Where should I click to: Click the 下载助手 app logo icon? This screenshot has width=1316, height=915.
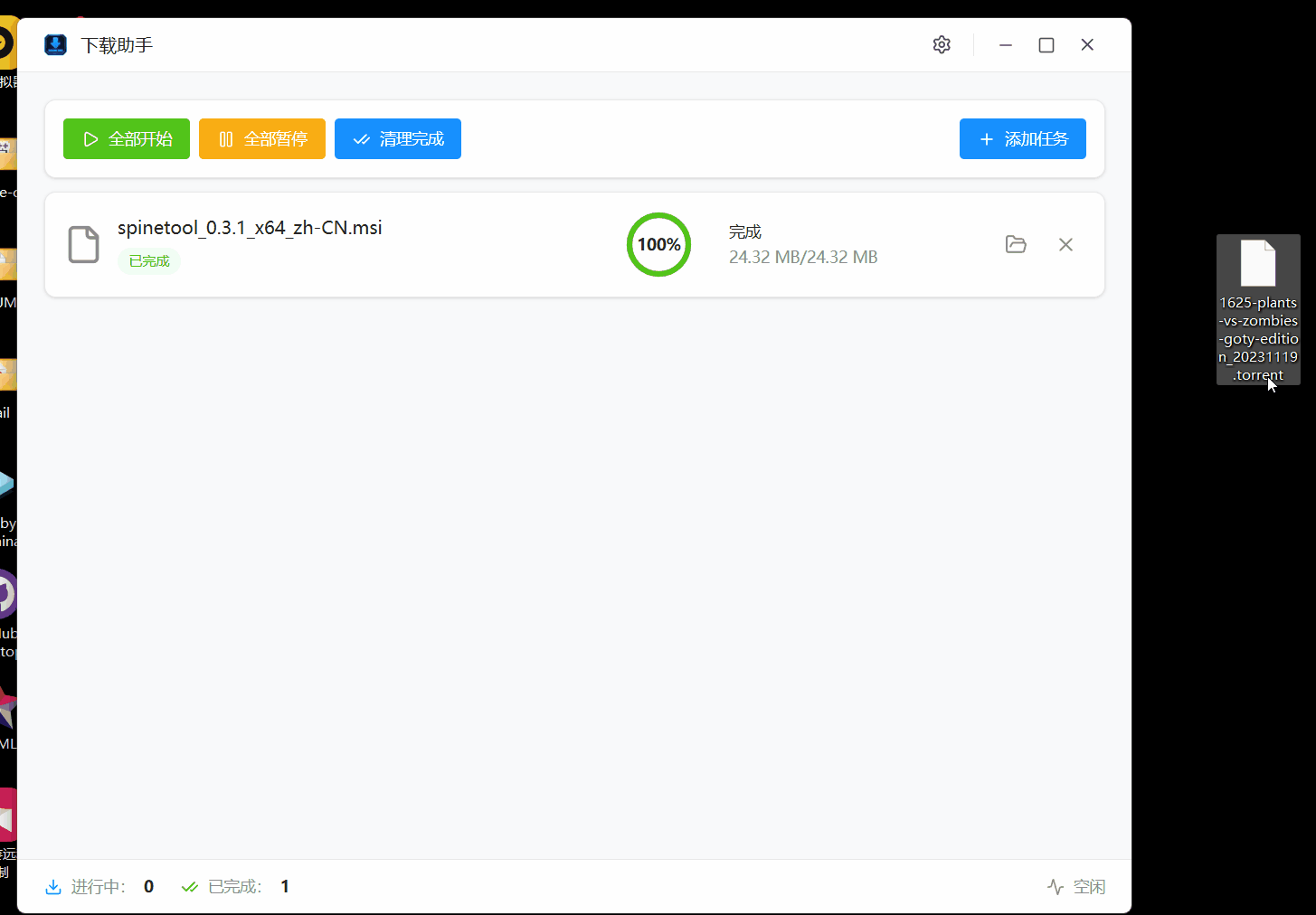55,44
